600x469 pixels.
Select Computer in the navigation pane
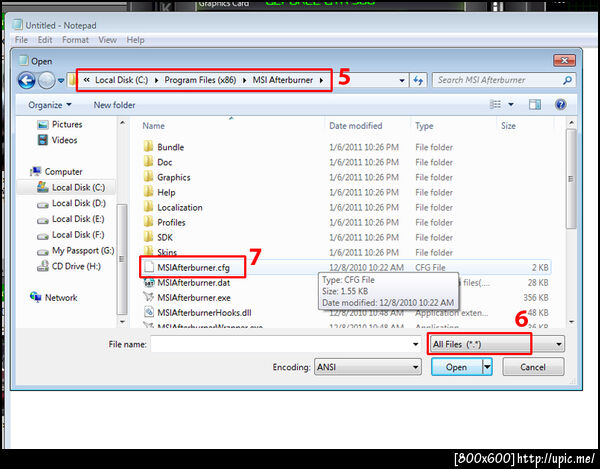pos(56,171)
